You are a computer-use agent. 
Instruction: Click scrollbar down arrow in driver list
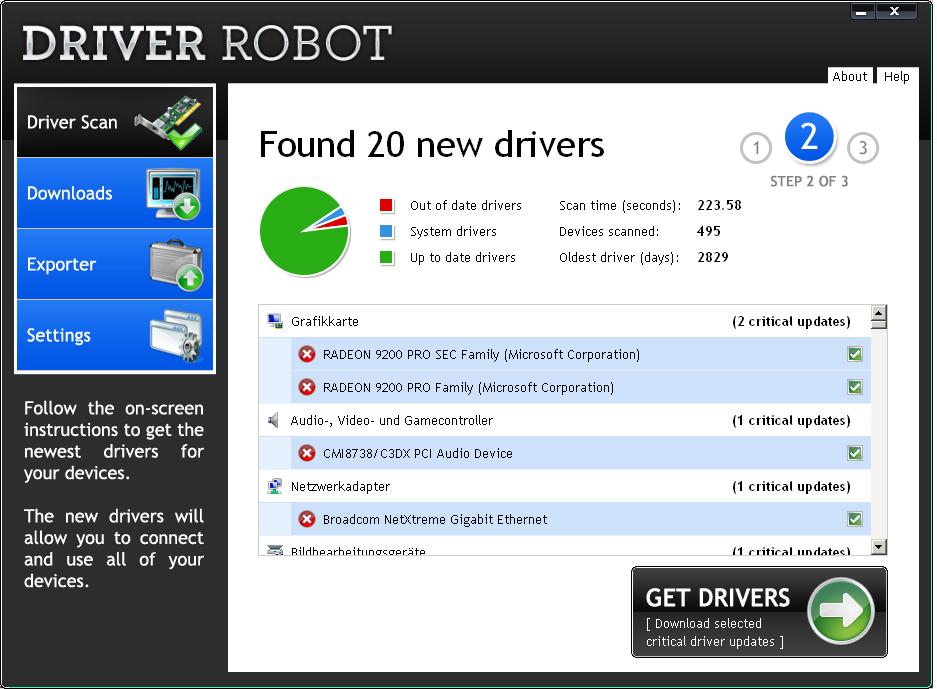878,546
